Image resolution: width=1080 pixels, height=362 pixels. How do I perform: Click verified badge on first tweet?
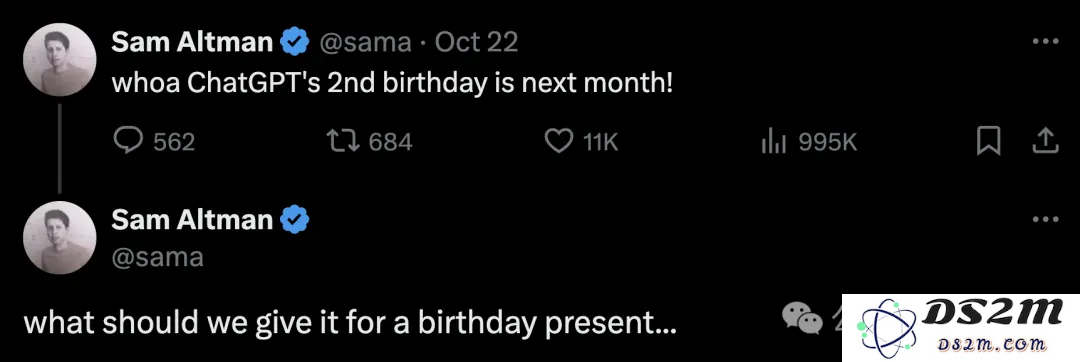click(x=294, y=42)
